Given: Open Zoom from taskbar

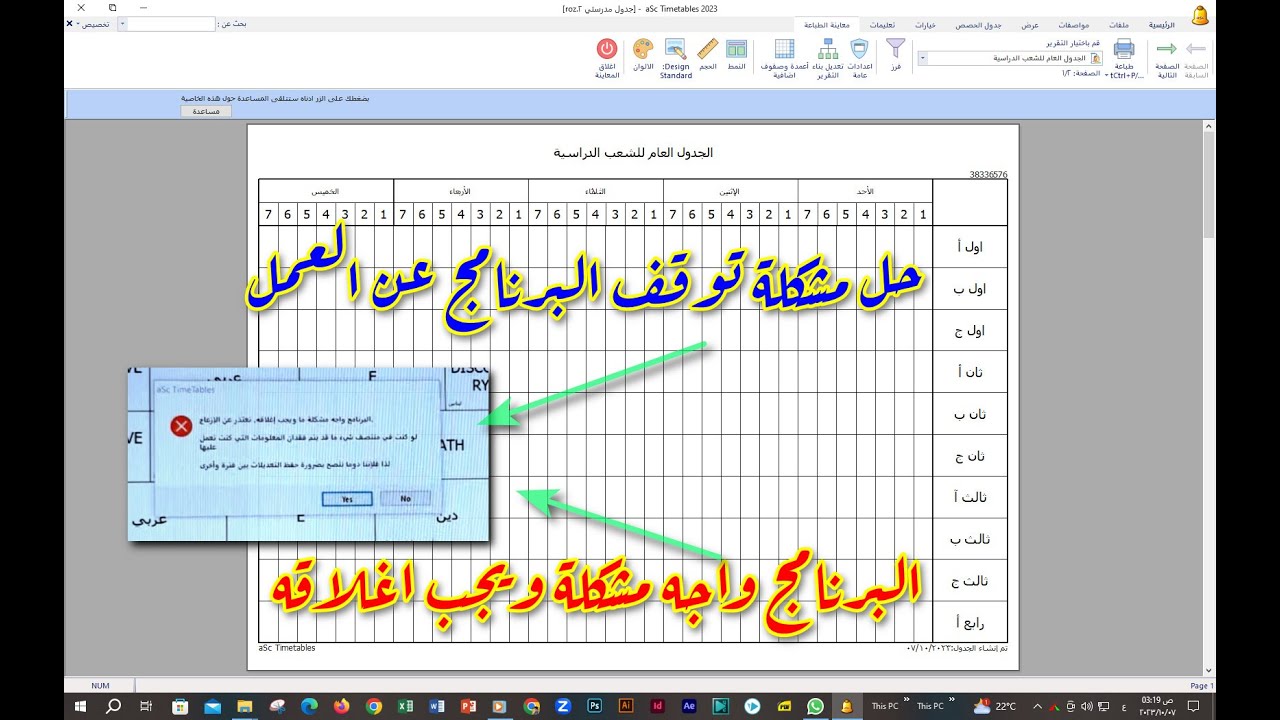Looking at the screenshot, I should pyautogui.click(x=562, y=706).
